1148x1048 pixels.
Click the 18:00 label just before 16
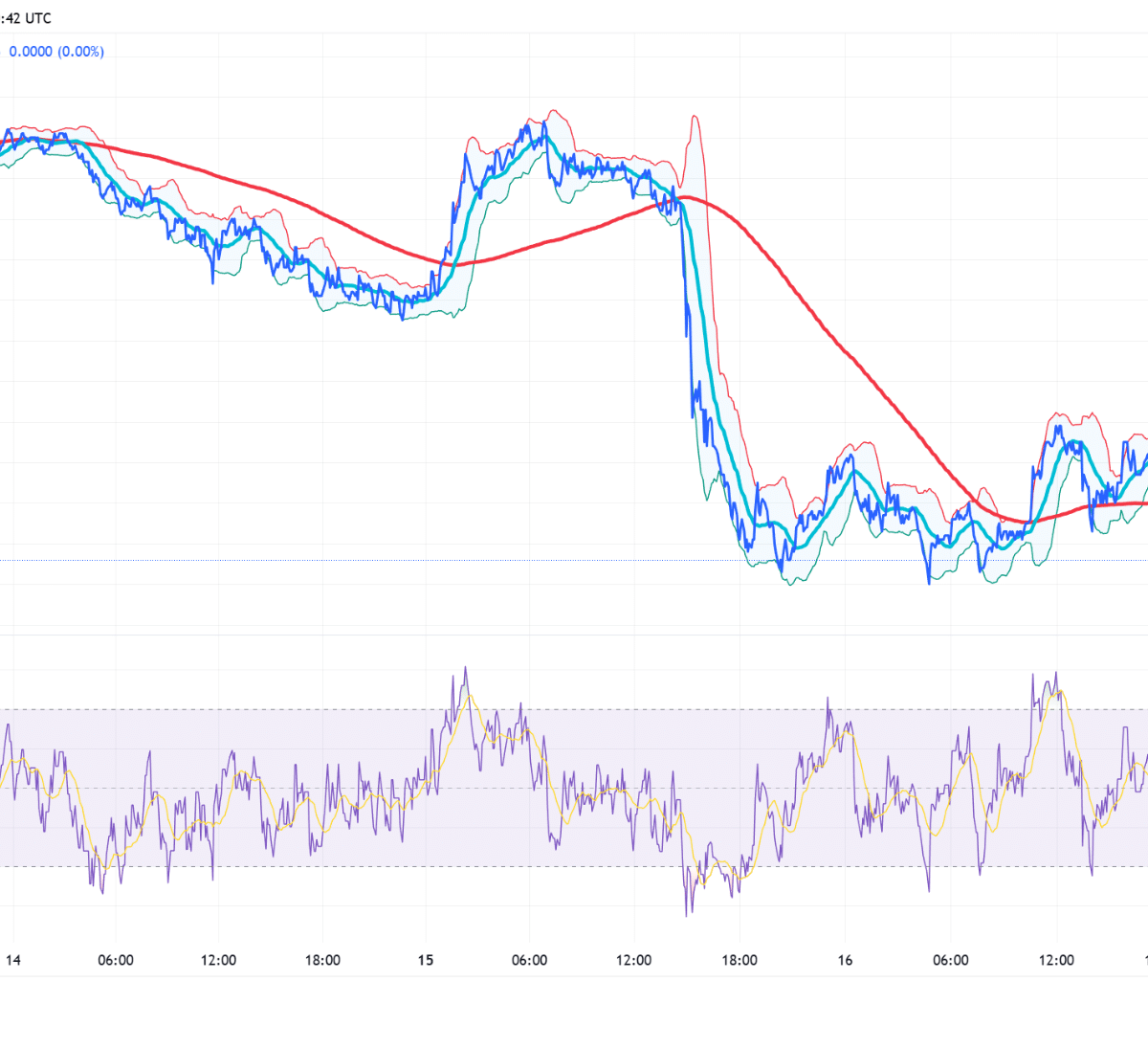click(740, 960)
